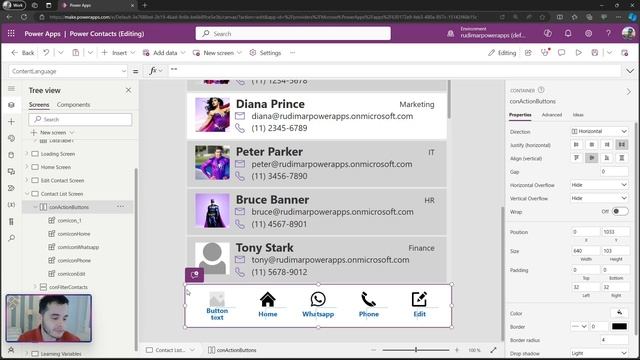Click the paste clipboard icon

tap(76, 53)
